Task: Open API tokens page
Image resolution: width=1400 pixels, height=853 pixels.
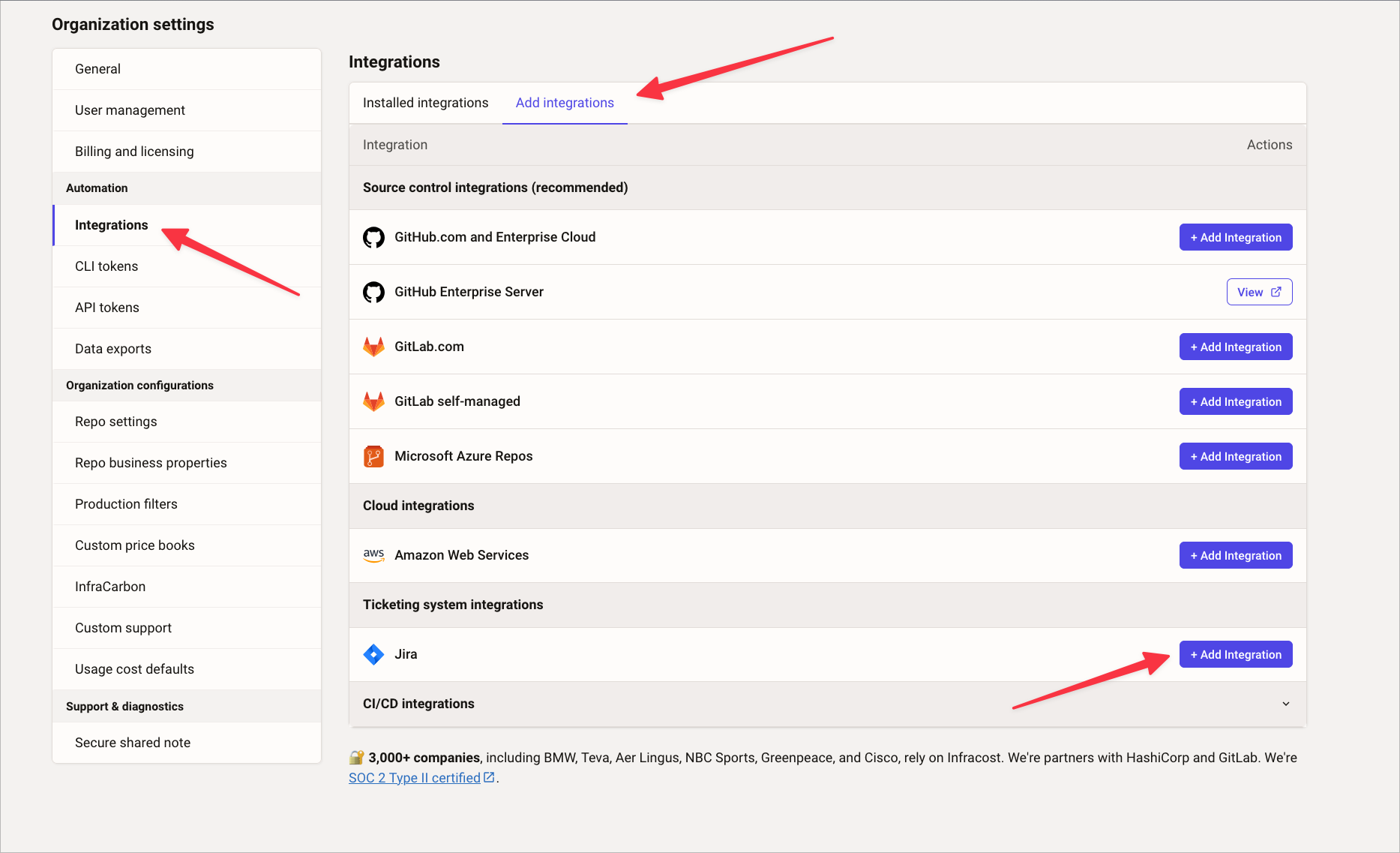Action: coord(187,308)
